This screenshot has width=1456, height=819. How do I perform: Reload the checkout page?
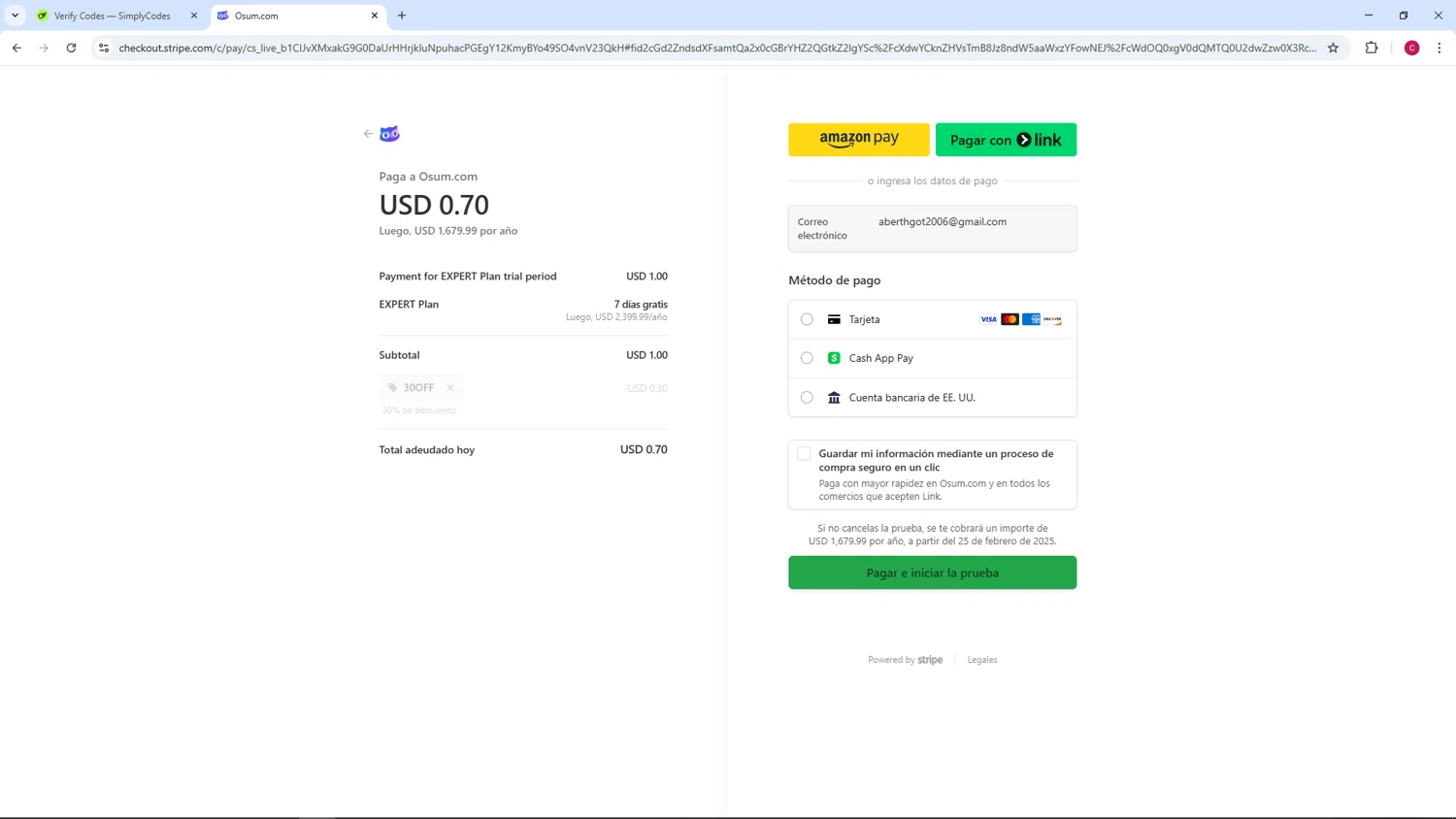[x=71, y=48]
